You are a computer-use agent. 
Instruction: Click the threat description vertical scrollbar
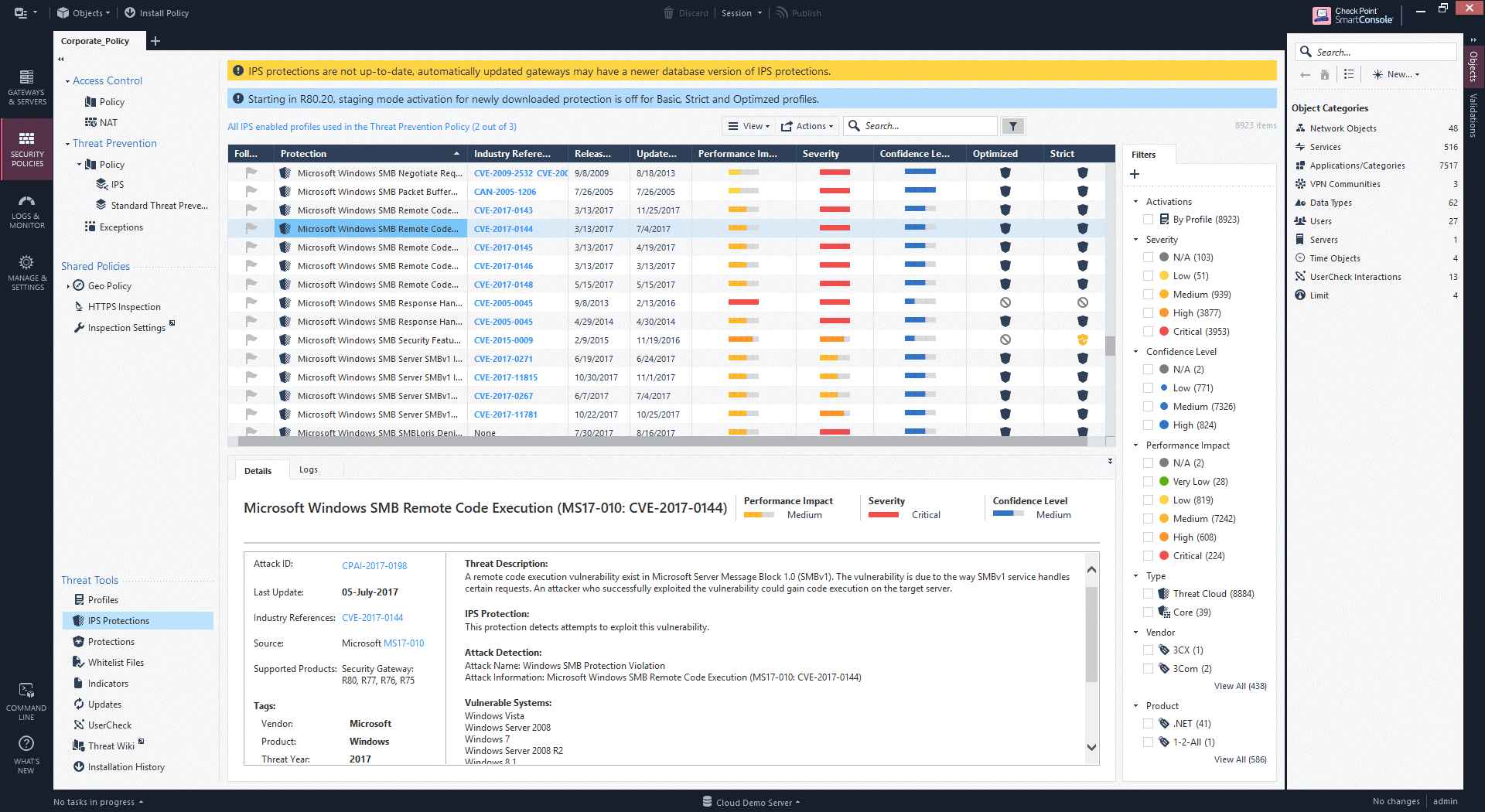(1091, 634)
